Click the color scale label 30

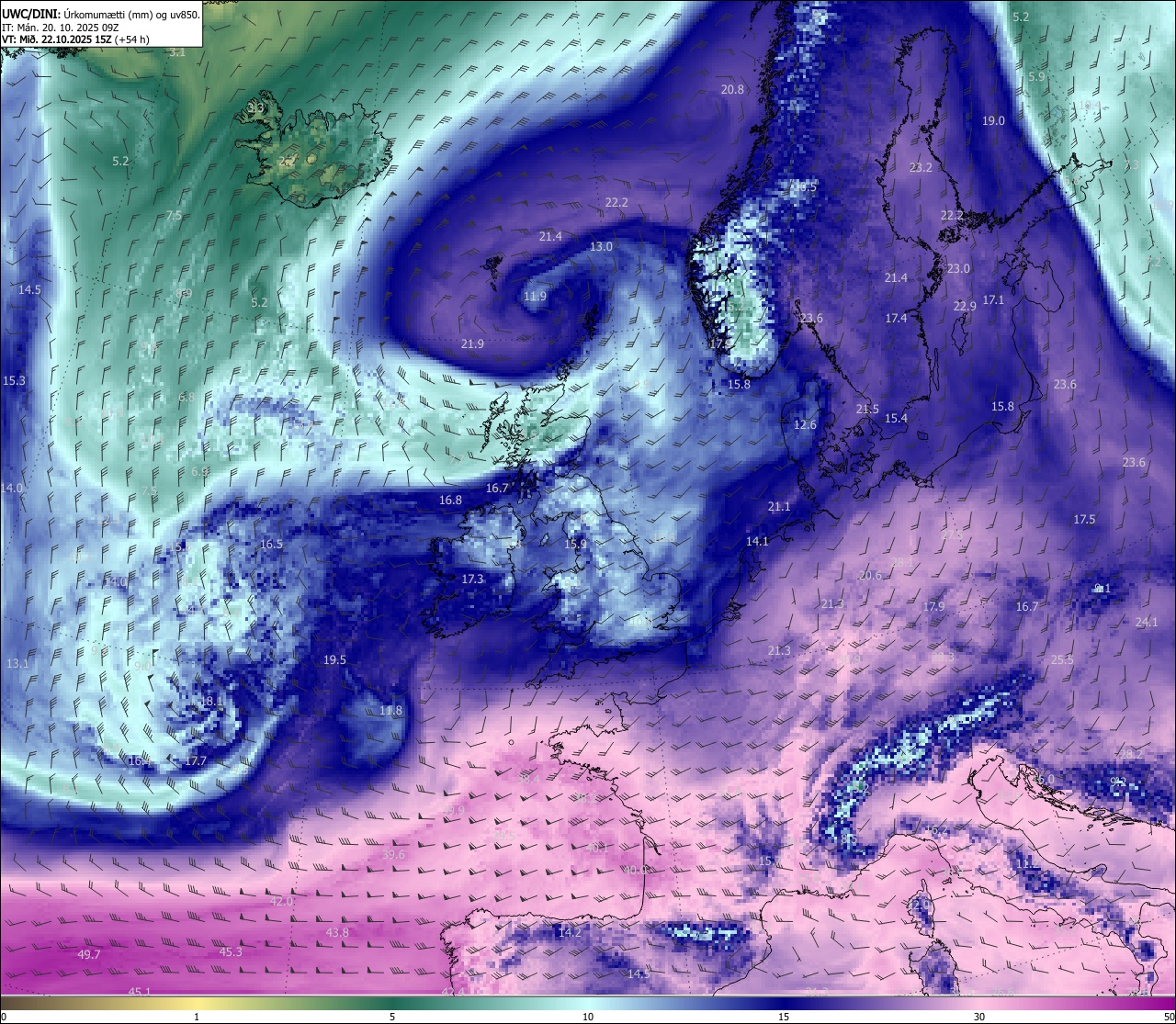click(x=979, y=1017)
